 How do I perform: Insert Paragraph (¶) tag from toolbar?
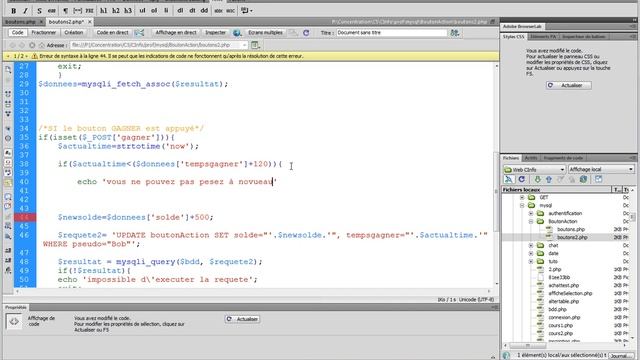(x=65, y=11)
